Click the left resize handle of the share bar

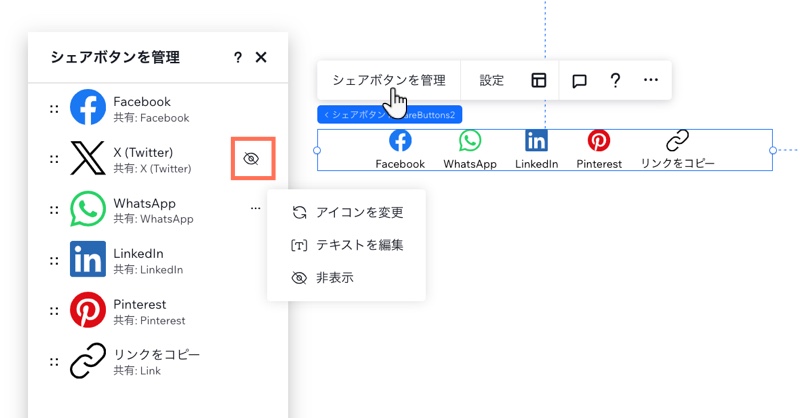(x=317, y=150)
